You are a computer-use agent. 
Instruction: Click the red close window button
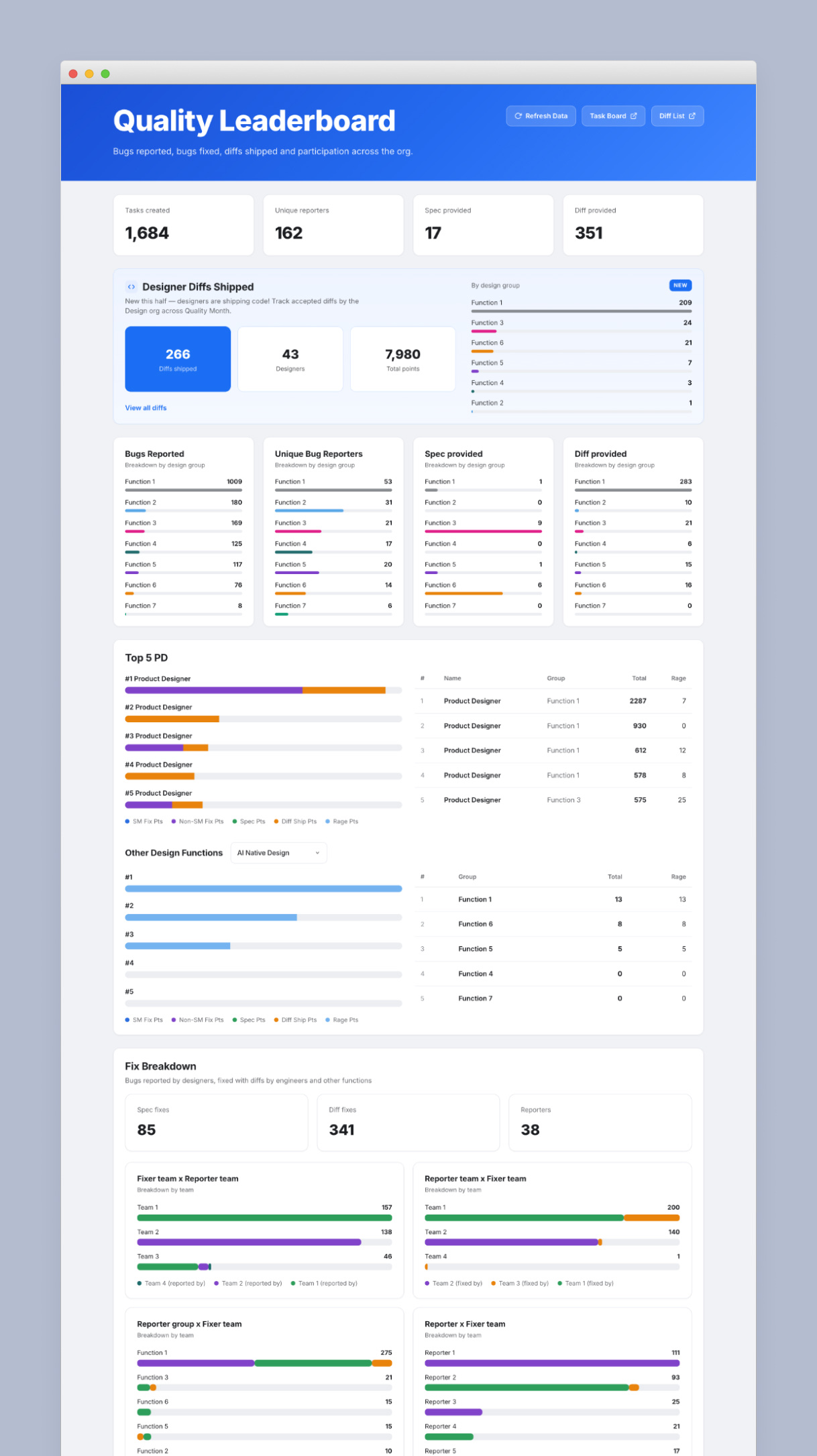[x=73, y=74]
